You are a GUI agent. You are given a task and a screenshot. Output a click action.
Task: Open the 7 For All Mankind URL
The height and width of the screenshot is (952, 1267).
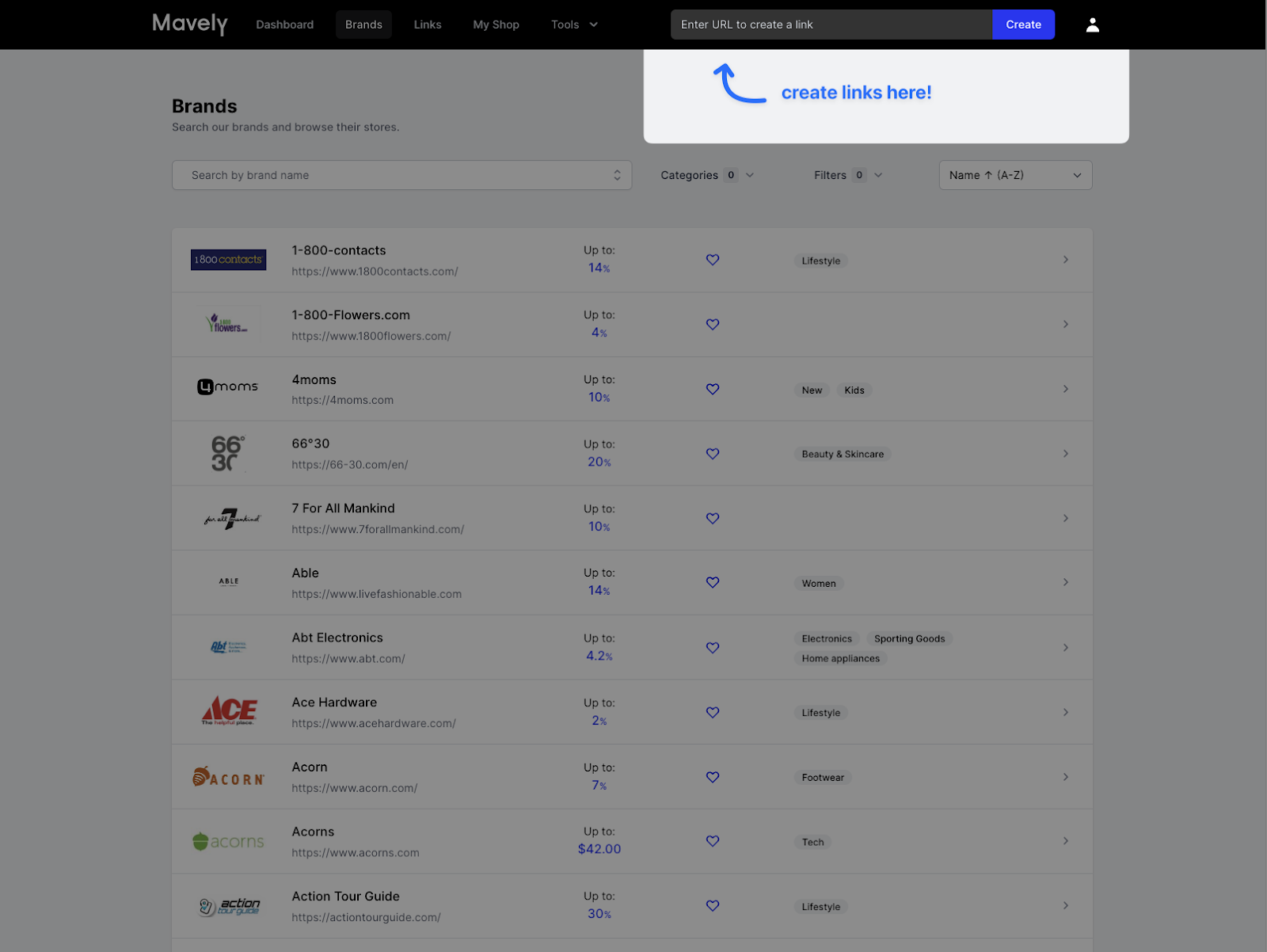(378, 529)
